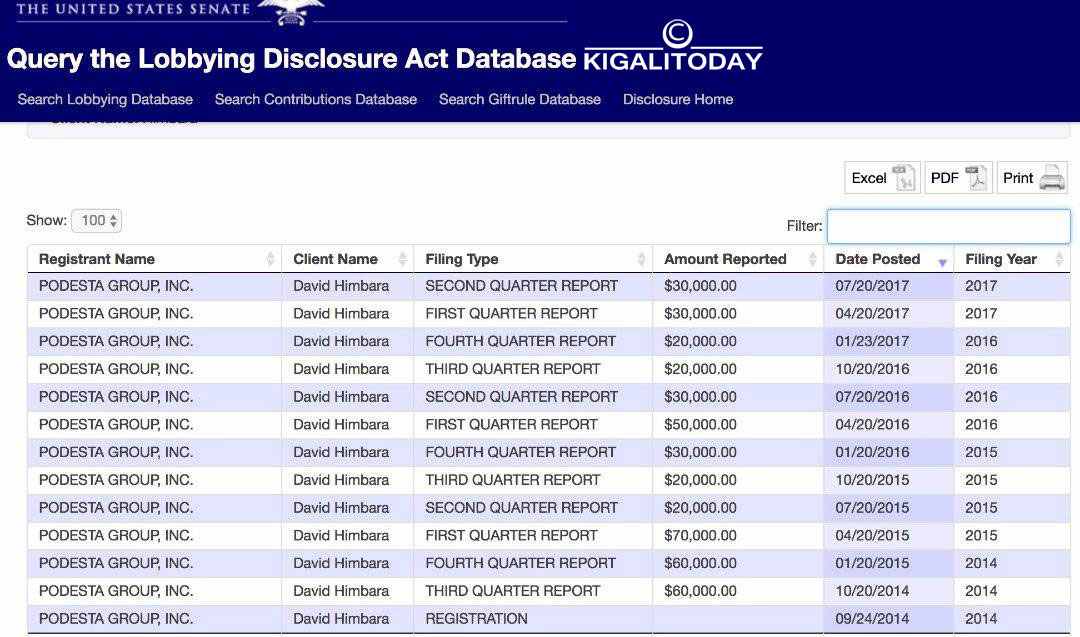Select the REGISTRATION filing row
This screenshot has height=637, width=1080.
pyautogui.click(x=476, y=618)
